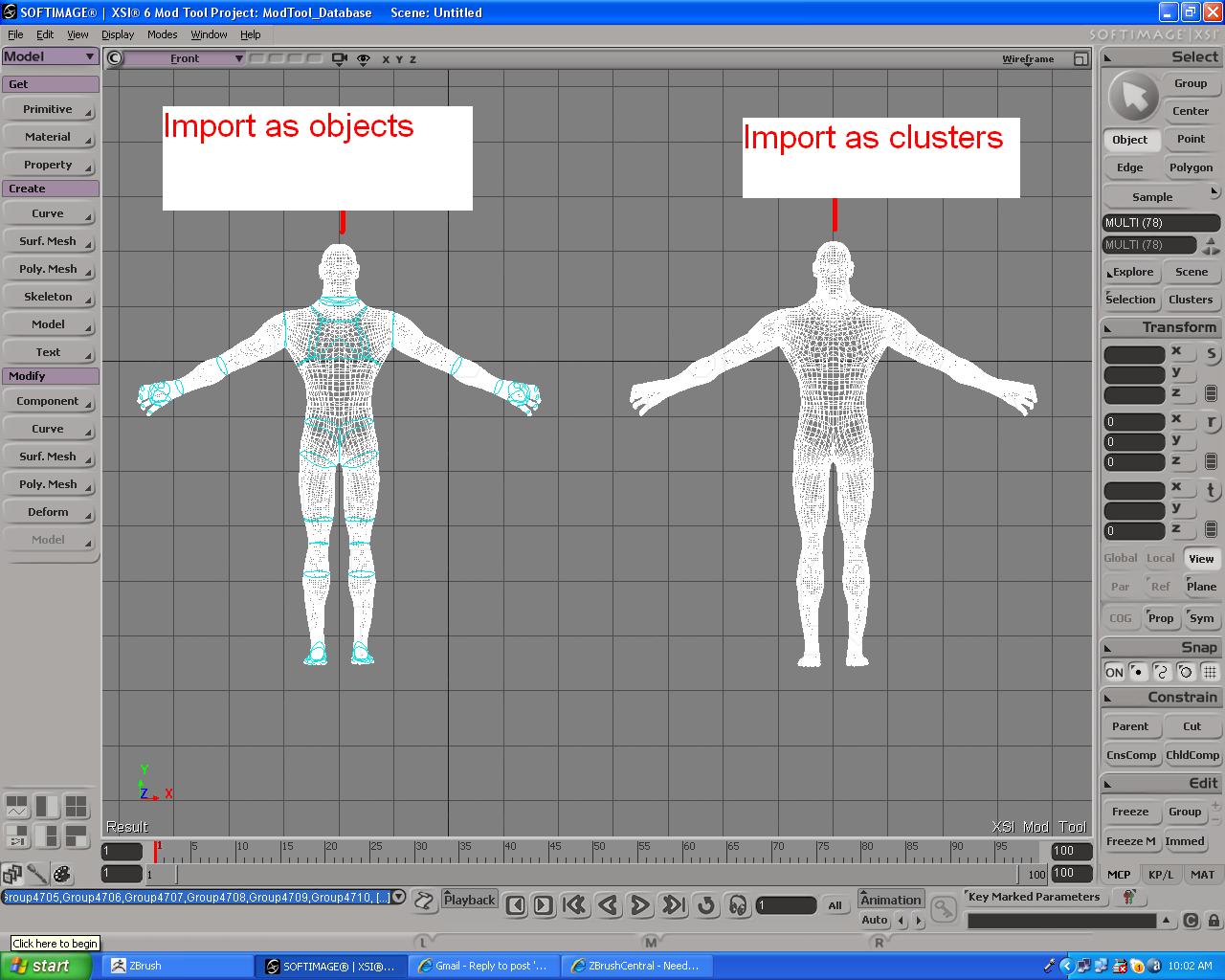Switch to the KP/L tab
Screen dimensions: 1225x980
click(1160, 874)
